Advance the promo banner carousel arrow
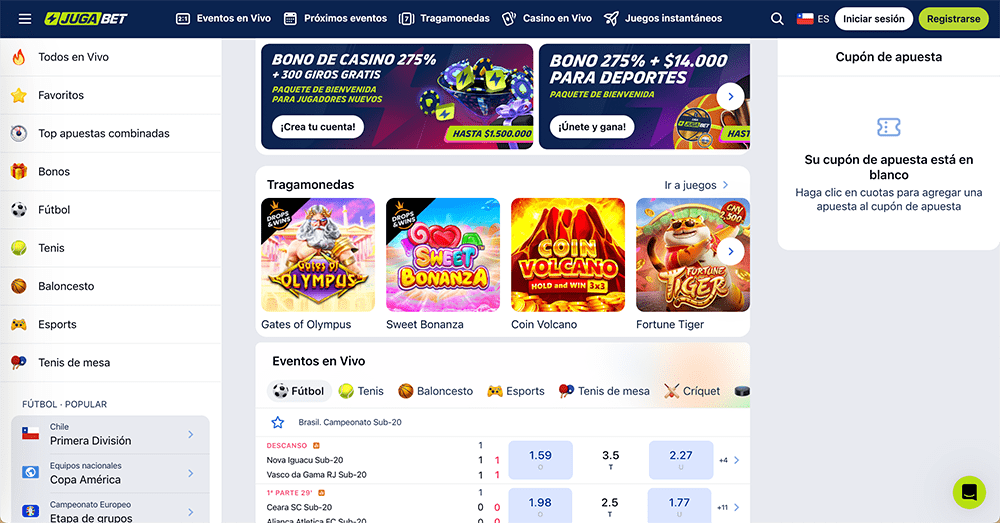The width and height of the screenshot is (1000, 523). (730, 96)
